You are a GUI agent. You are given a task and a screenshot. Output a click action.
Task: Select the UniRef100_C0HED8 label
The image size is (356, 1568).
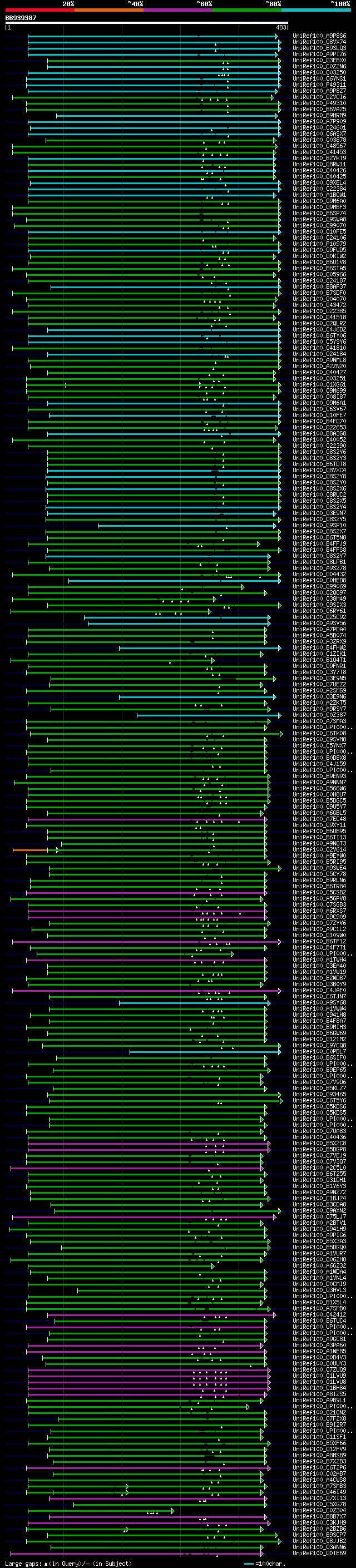coord(319,581)
